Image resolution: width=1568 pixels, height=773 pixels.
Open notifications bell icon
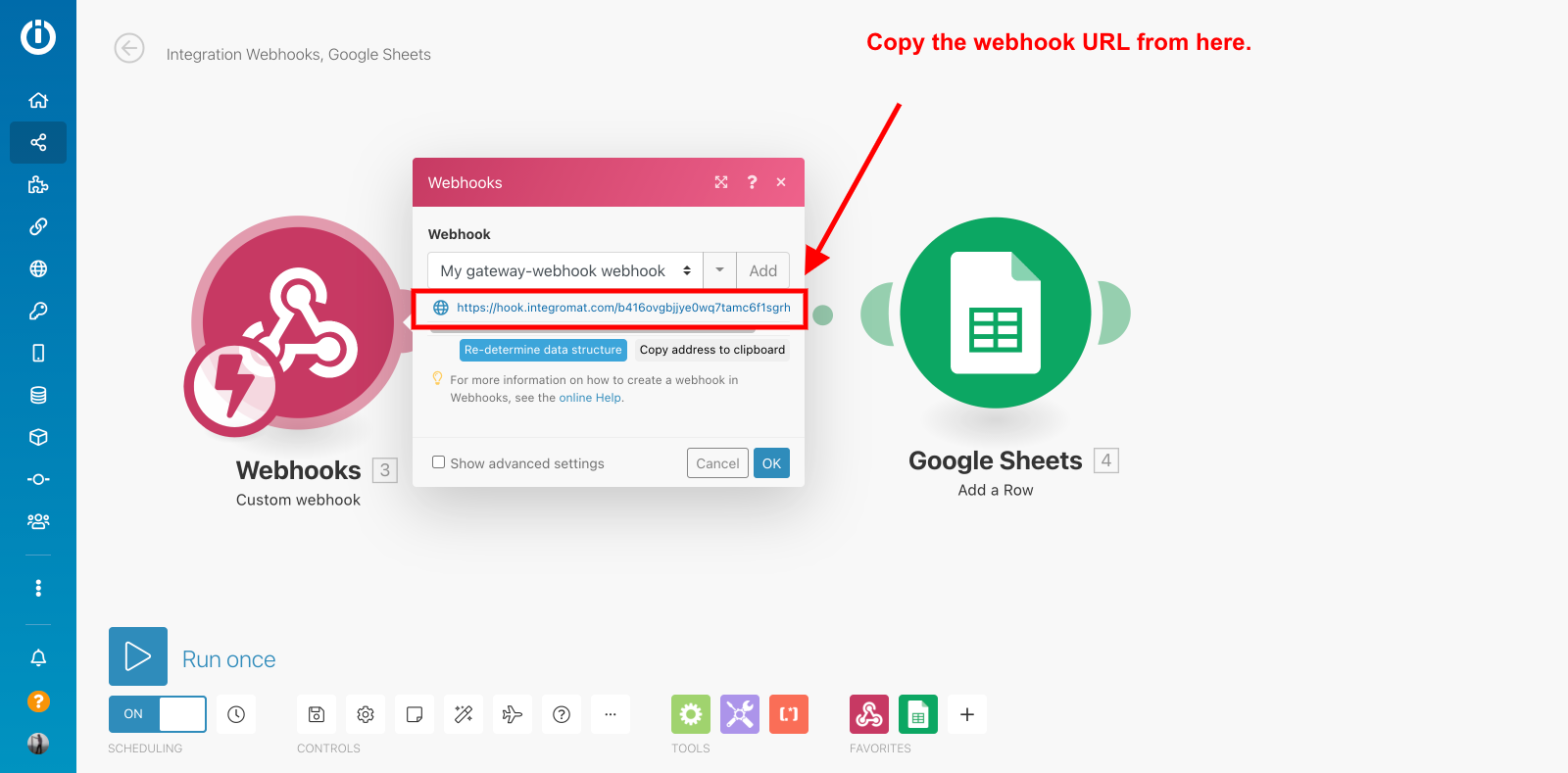coord(38,657)
